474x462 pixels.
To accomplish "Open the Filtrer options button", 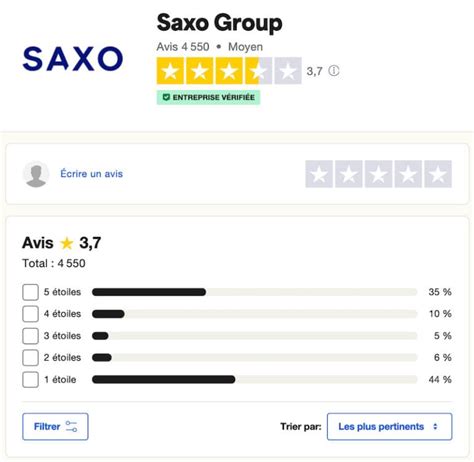I will point(55,427).
